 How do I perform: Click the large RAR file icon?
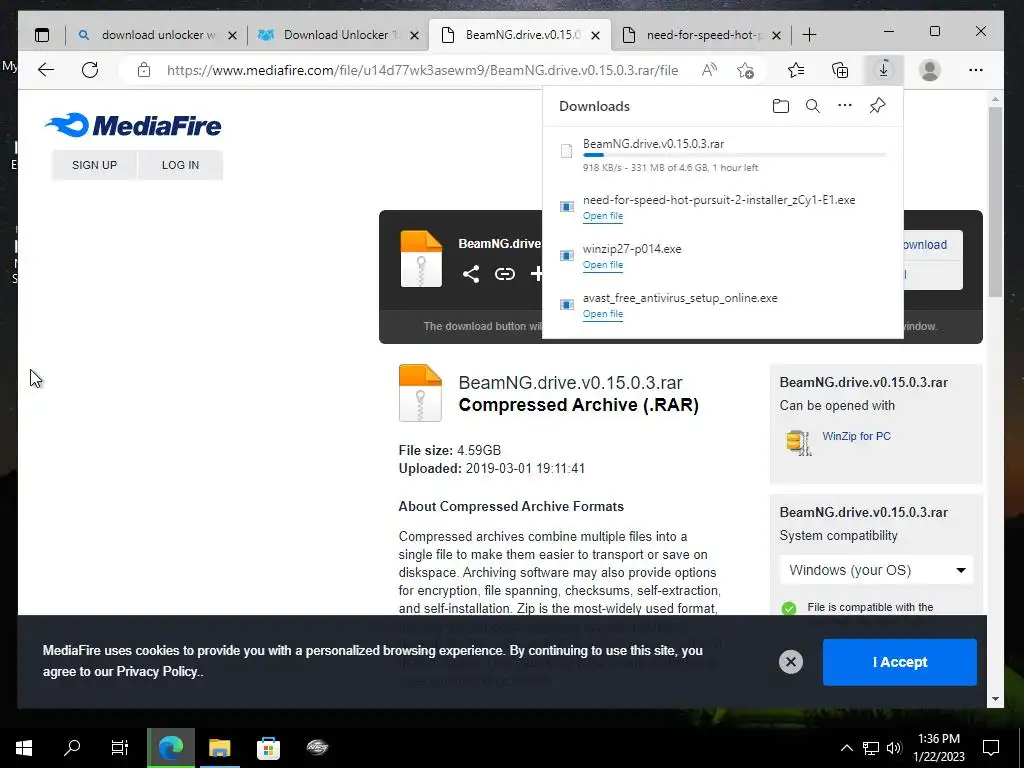point(420,393)
